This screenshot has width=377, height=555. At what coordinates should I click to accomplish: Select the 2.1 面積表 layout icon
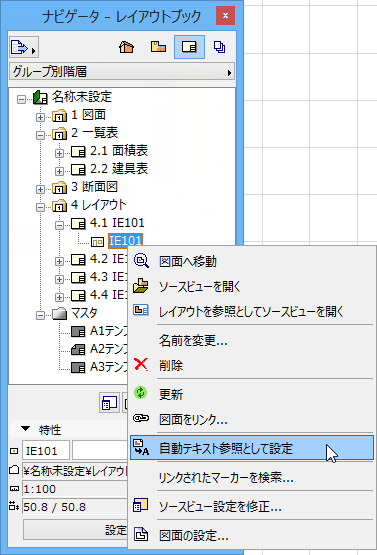[78, 152]
